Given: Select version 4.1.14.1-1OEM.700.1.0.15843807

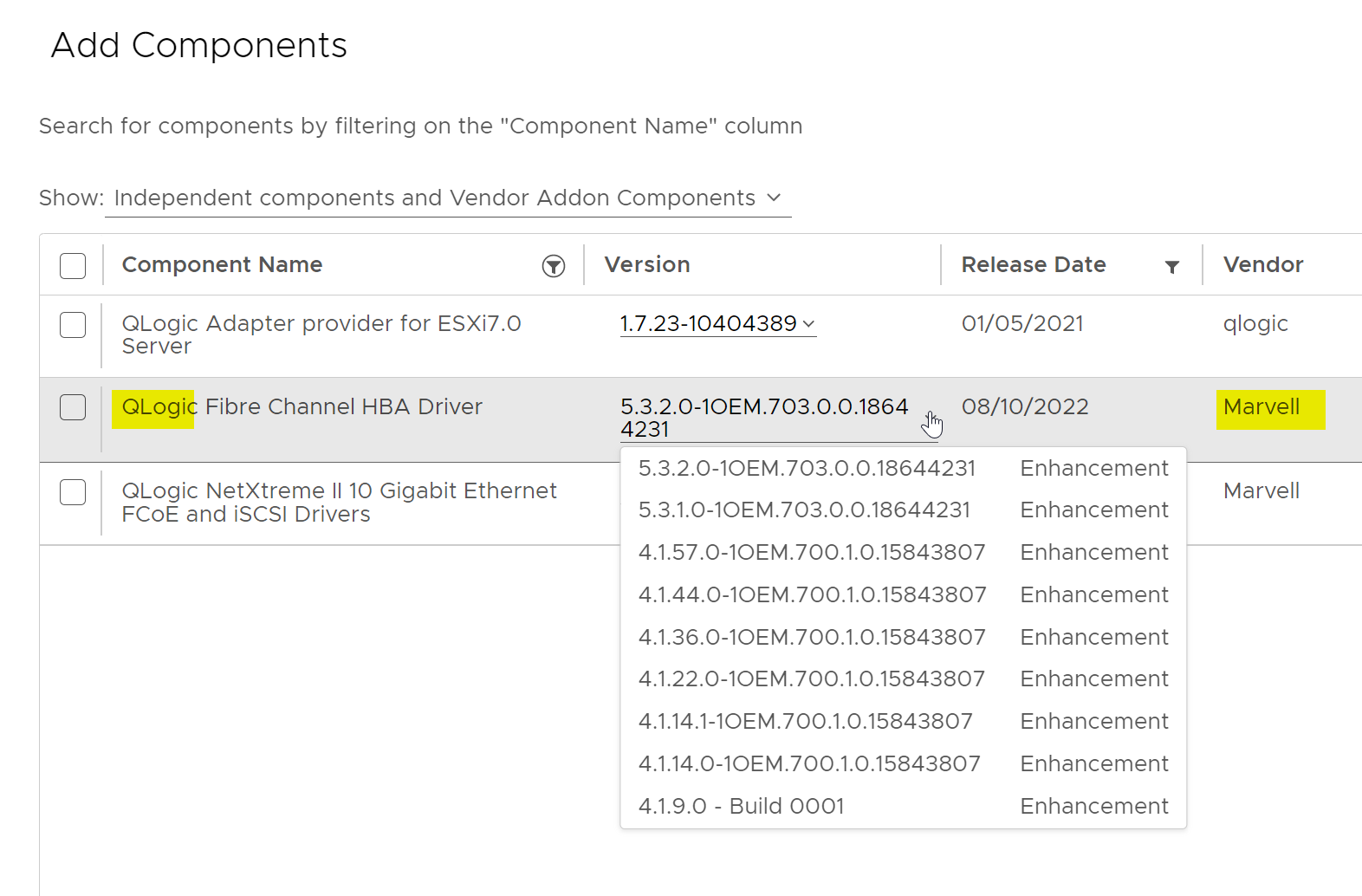Looking at the screenshot, I should (x=903, y=721).
